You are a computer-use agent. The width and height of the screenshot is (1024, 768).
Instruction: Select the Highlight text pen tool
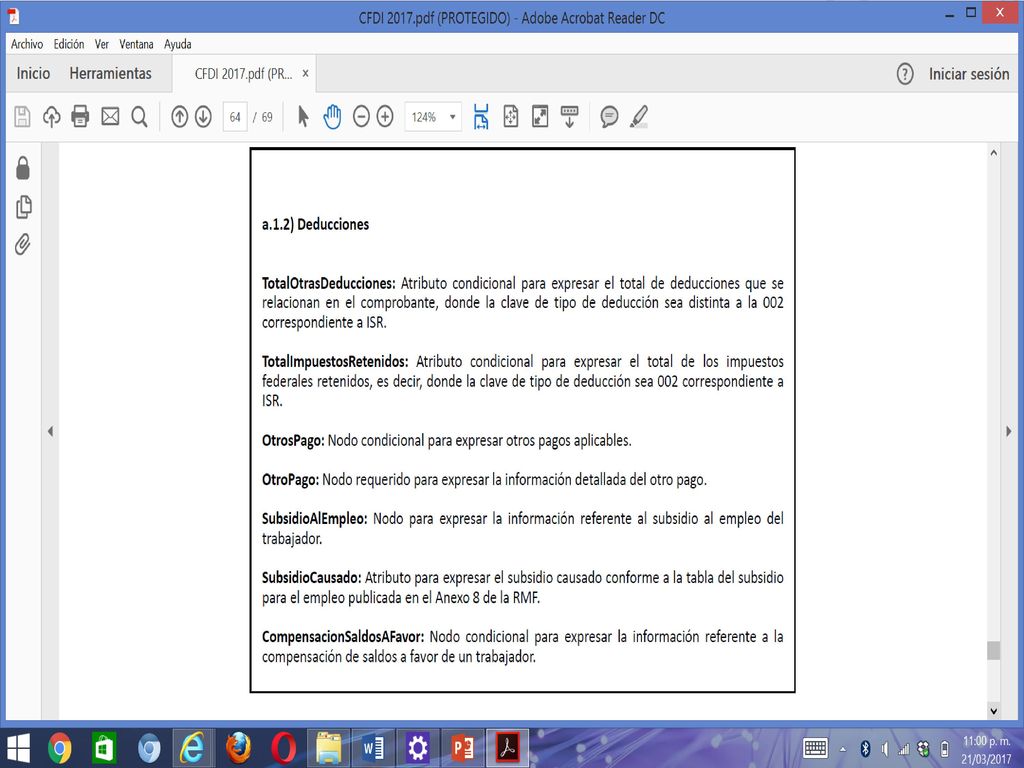click(x=639, y=117)
